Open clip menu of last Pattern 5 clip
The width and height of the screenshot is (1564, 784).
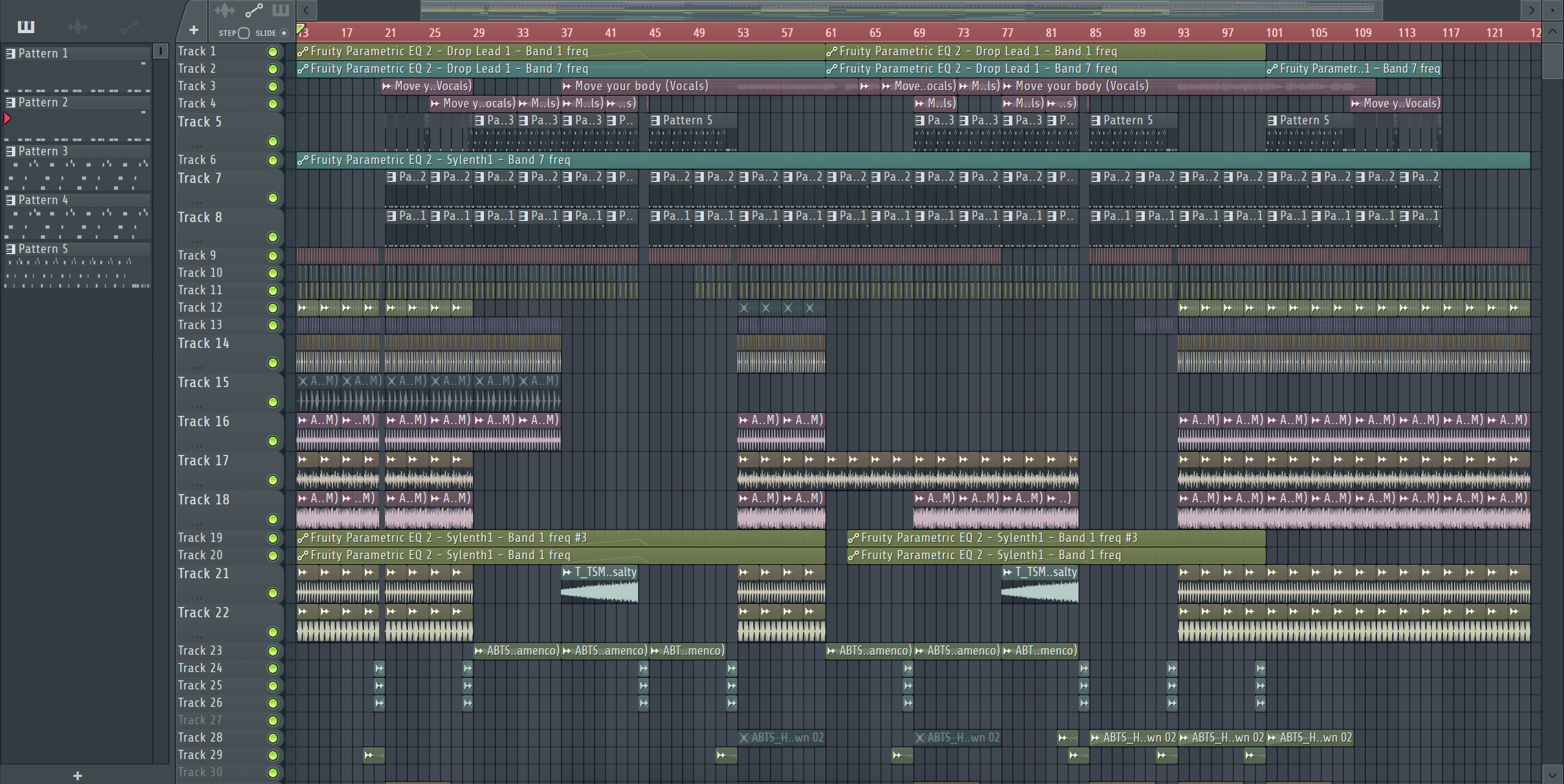[1272, 121]
